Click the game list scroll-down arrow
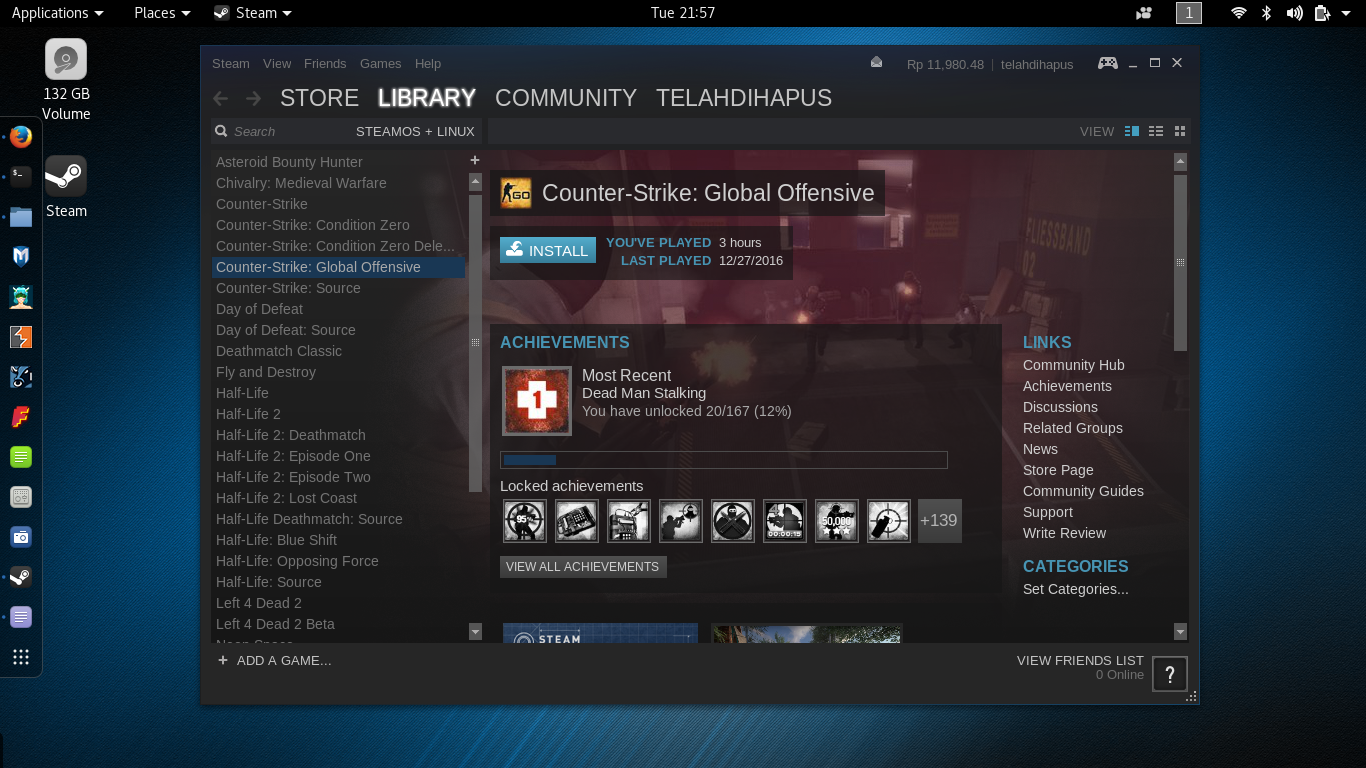This screenshot has width=1366, height=768. click(475, 631)
